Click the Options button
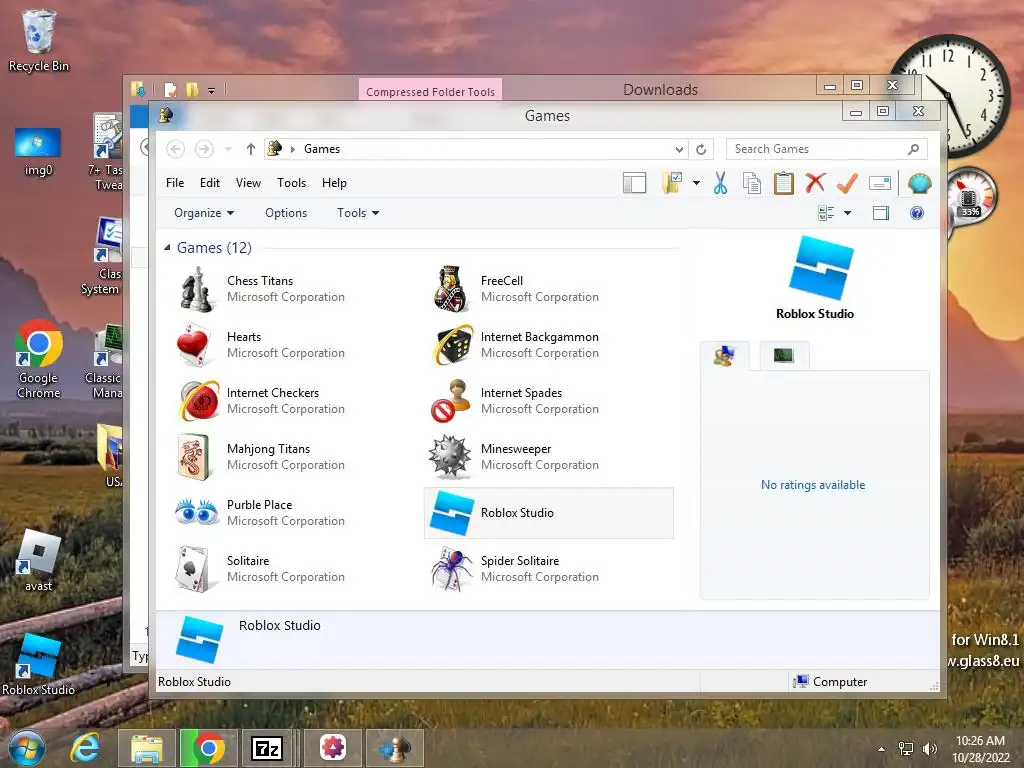1024x768 pixels. (286, 213)
